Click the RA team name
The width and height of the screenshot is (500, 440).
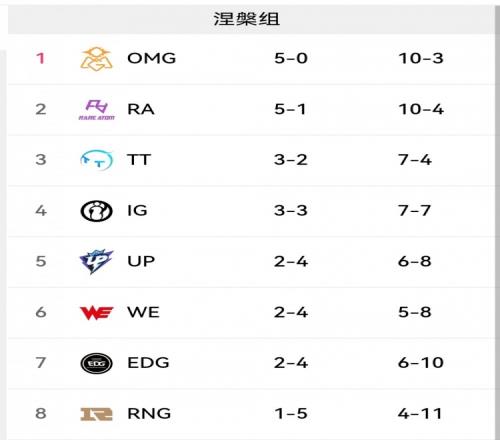141,109
